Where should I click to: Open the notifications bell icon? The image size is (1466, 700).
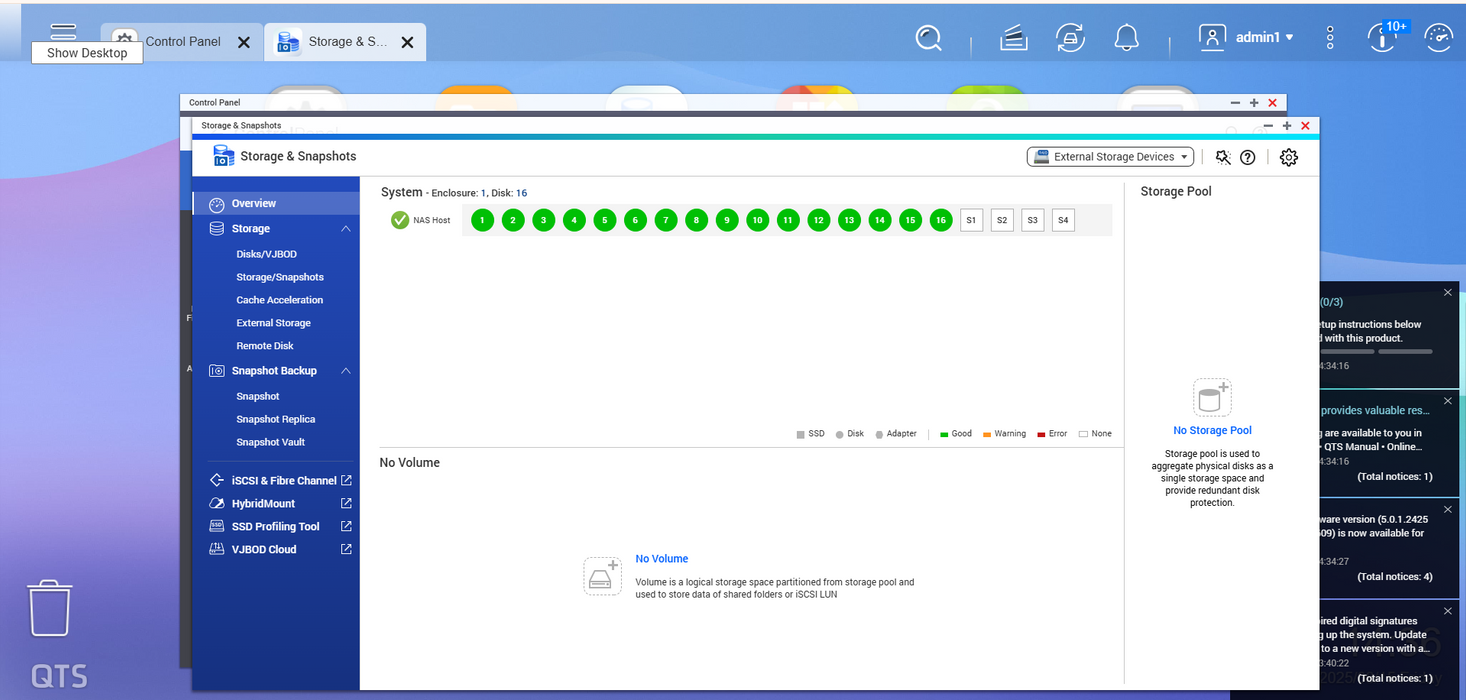pos(1127,38)
